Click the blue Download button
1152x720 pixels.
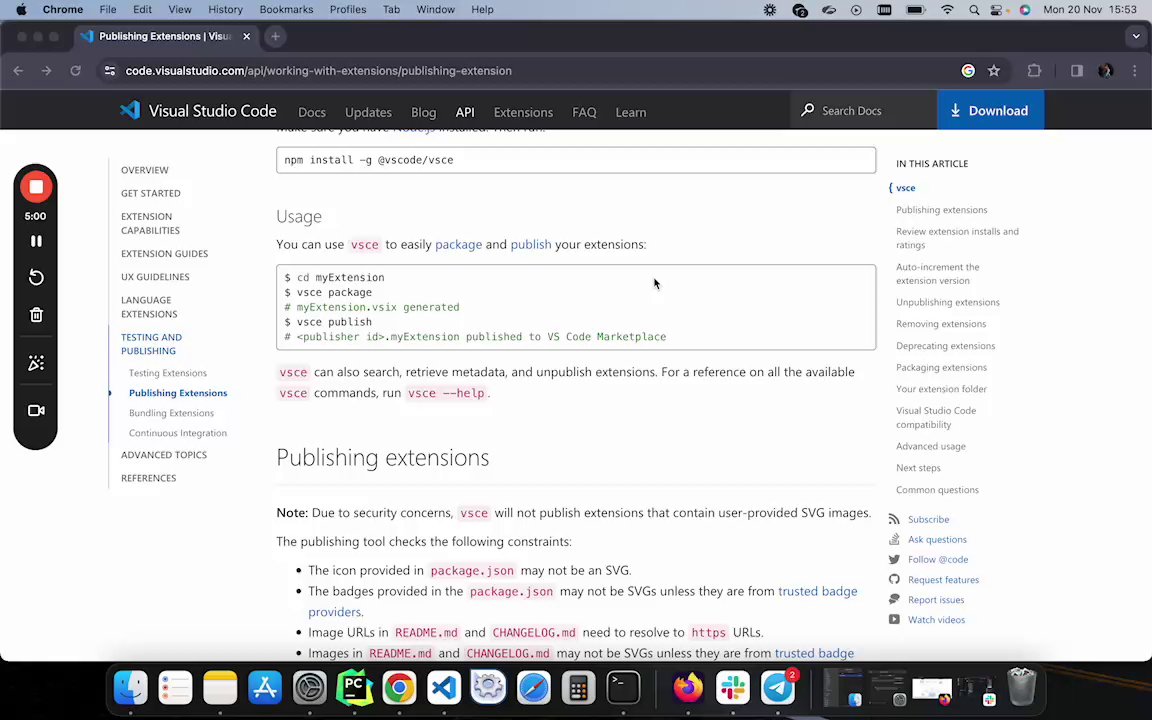pos(990,111)
